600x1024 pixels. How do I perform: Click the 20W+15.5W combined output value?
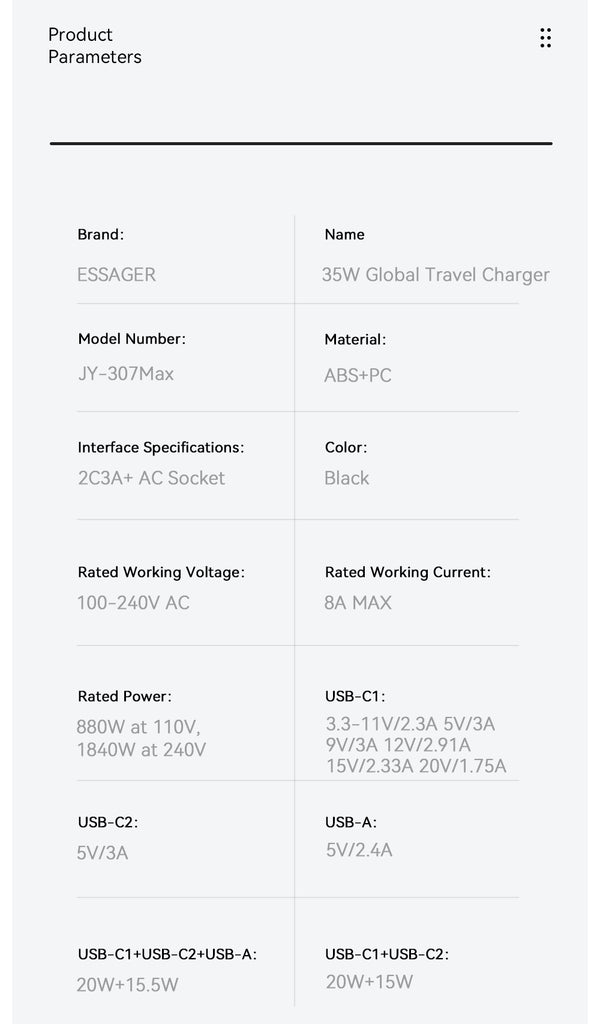(127, 984)
